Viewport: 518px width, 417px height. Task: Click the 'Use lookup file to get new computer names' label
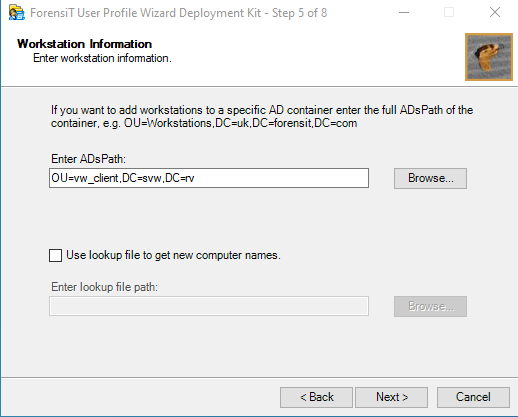[x=173, y=255]
